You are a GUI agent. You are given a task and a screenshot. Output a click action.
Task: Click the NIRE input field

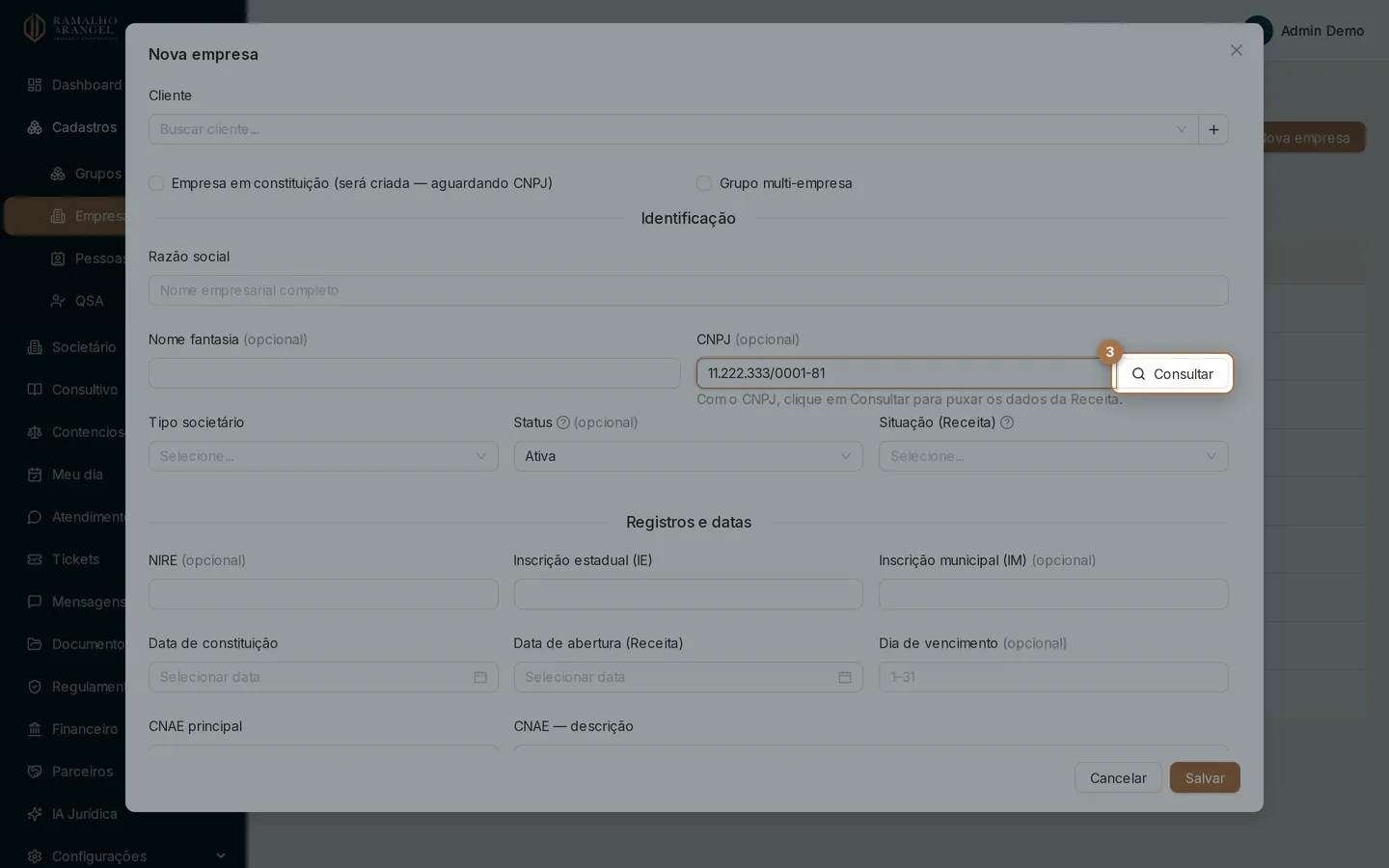[x=323, y=594]
